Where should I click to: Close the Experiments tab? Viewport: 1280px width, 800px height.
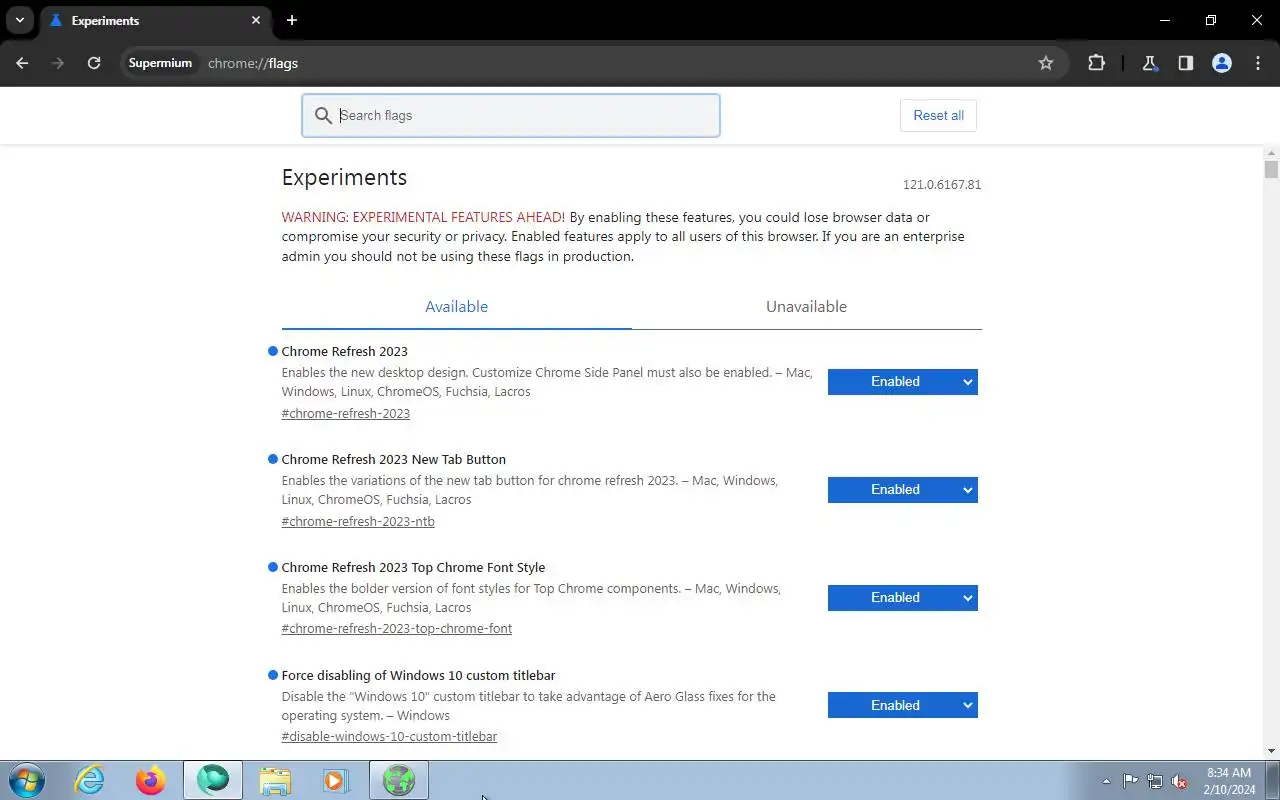pos(256,20)
